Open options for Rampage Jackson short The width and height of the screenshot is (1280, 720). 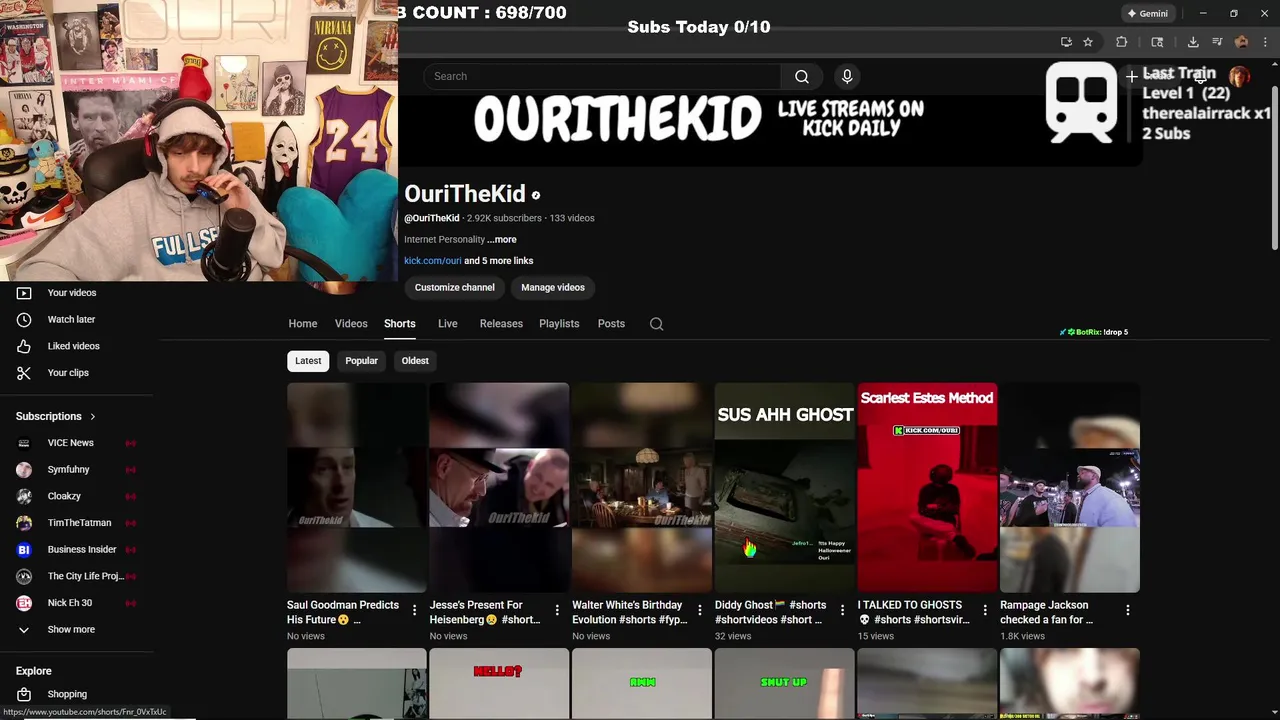(x=1127, y=609)
